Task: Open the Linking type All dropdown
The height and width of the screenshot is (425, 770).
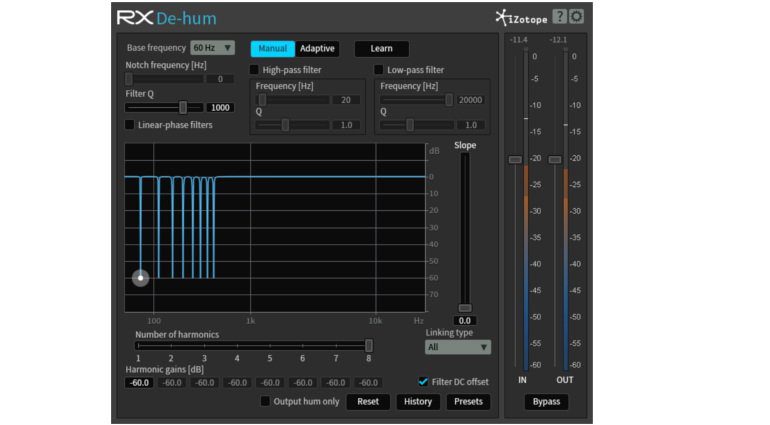Action: pos(458,347)
